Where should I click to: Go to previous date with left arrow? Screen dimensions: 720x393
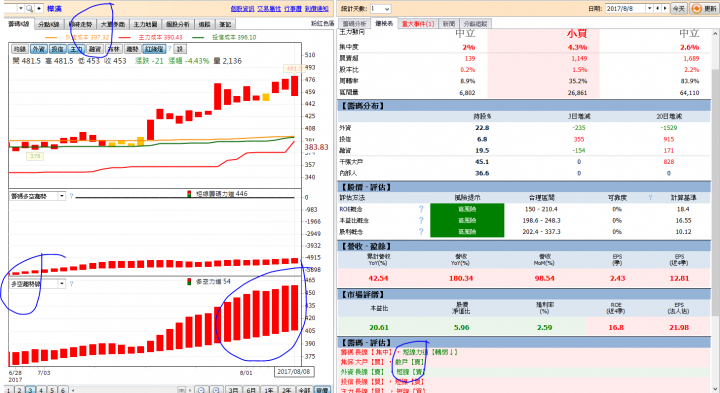658,9
